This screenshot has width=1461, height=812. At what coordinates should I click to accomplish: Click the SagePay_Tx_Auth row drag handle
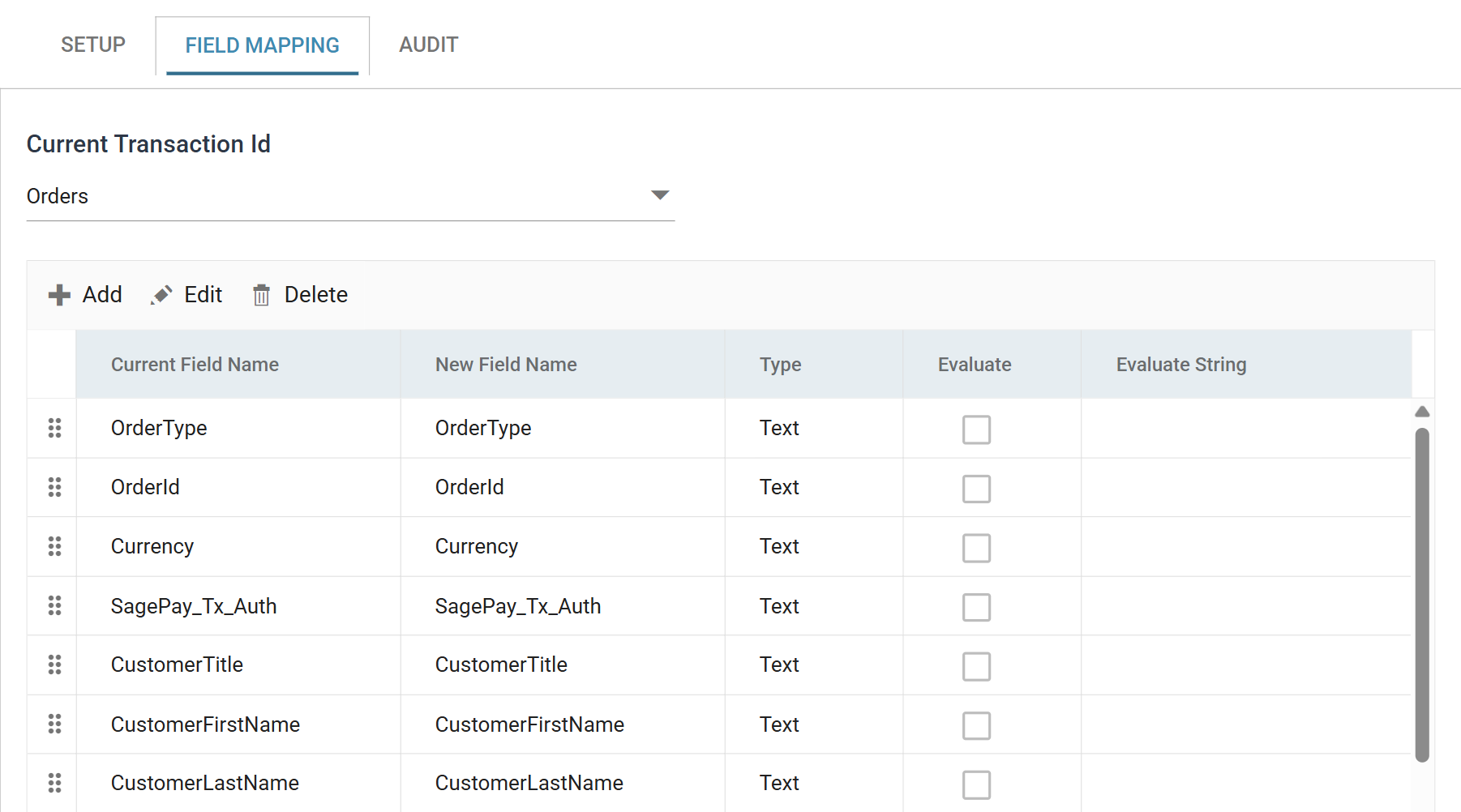54,605
